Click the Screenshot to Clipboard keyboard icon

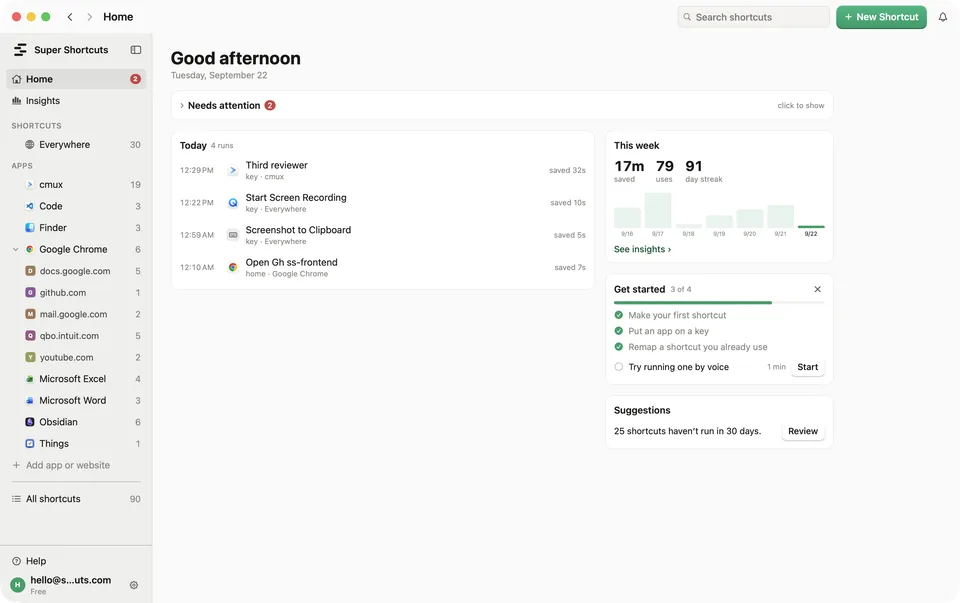click(233, 235)
